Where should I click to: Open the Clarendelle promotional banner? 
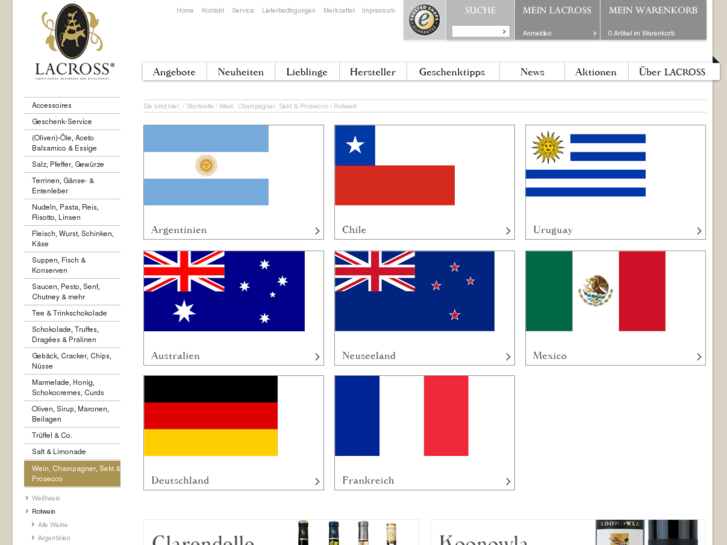(x=281, y=532)
